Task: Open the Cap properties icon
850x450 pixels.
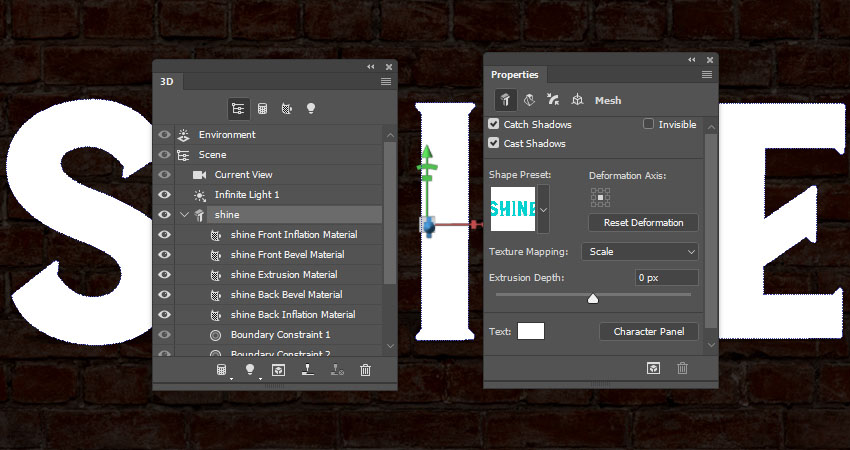Action: (x=553, y=100)
